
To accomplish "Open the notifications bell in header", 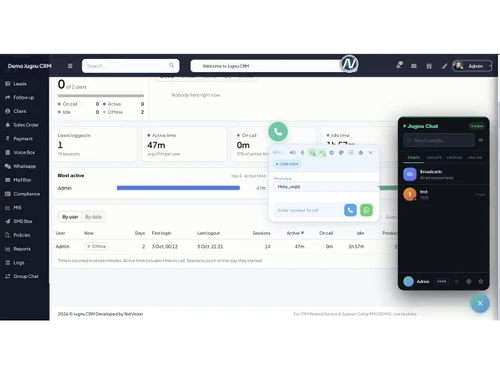I will 399,65.
